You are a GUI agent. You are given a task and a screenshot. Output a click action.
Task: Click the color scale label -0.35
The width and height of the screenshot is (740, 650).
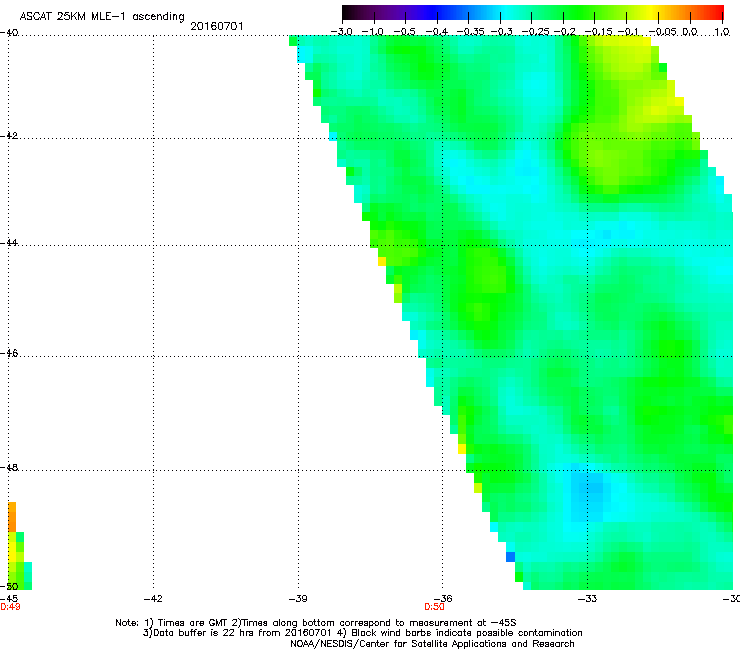[471, 32]
